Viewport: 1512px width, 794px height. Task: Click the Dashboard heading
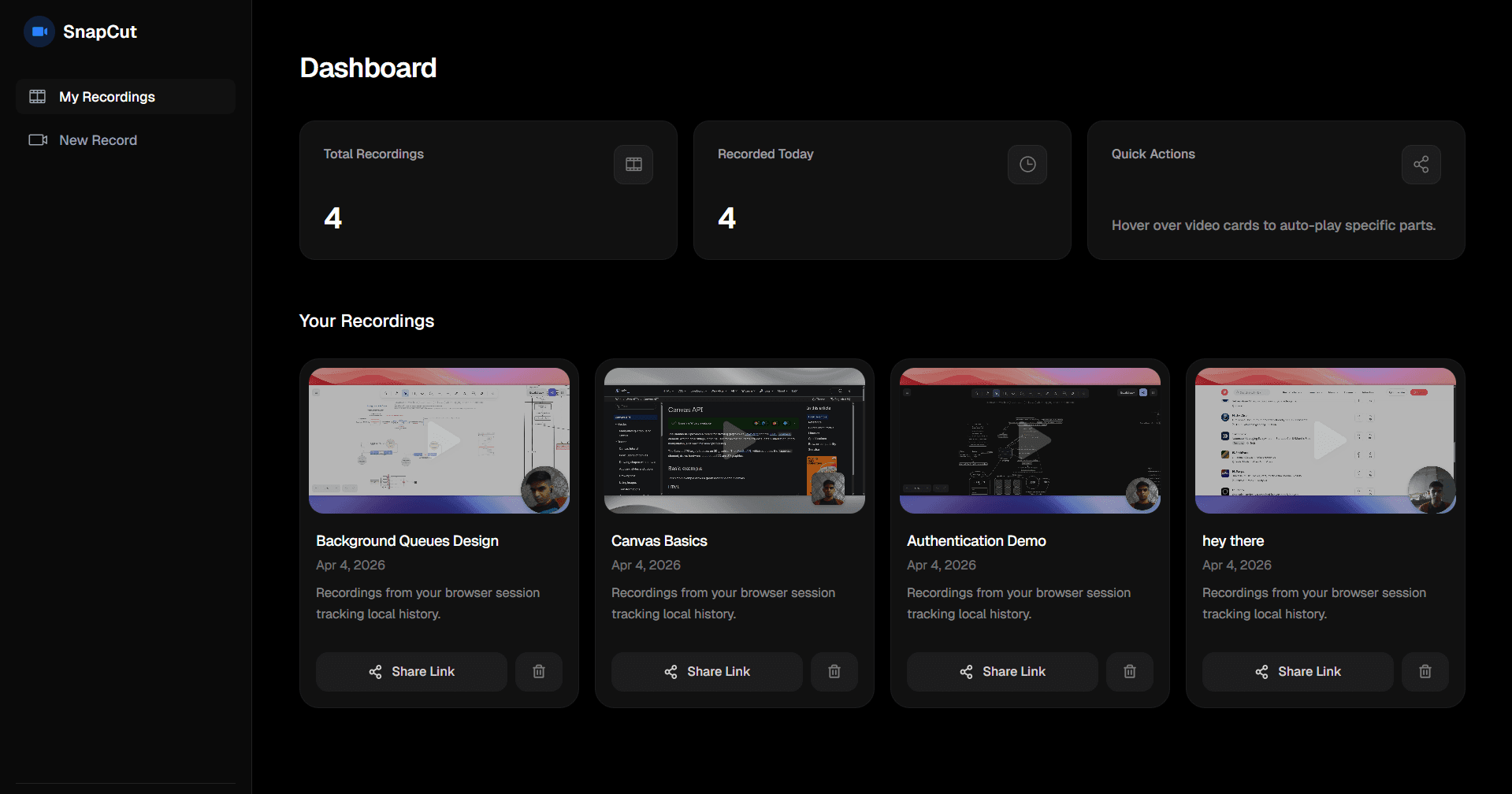pos(368,68)
